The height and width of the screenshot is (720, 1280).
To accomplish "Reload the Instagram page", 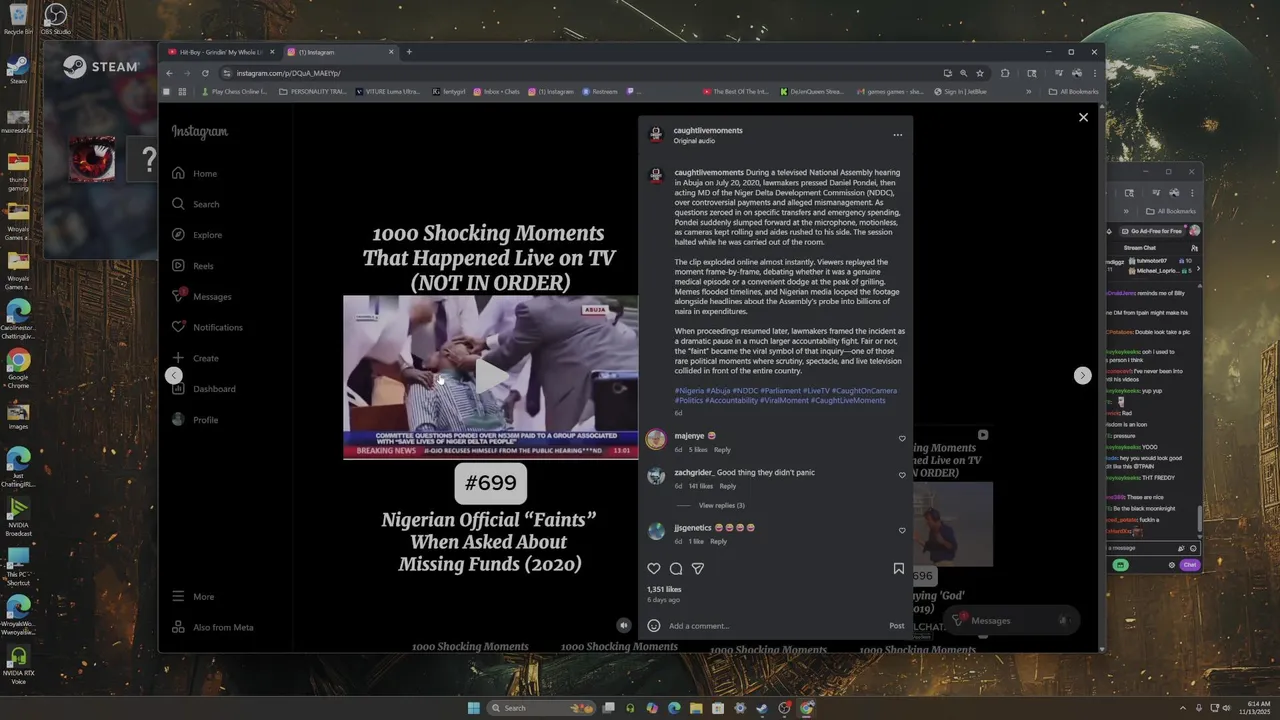I will click(x=205, y=73).
